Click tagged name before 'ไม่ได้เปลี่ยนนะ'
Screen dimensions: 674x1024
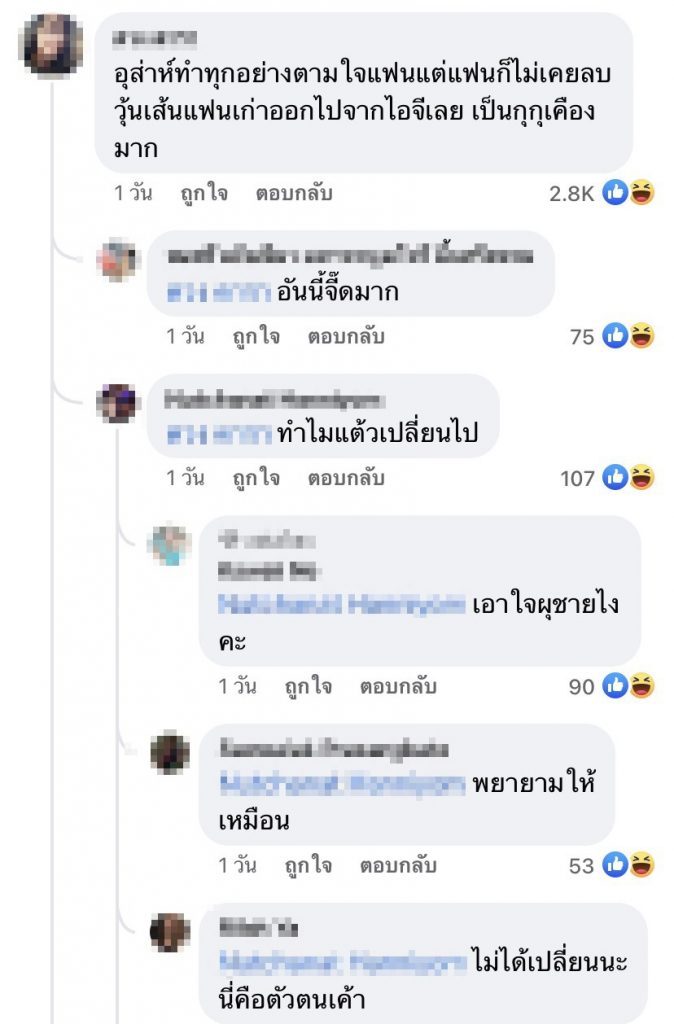point(344,962)
